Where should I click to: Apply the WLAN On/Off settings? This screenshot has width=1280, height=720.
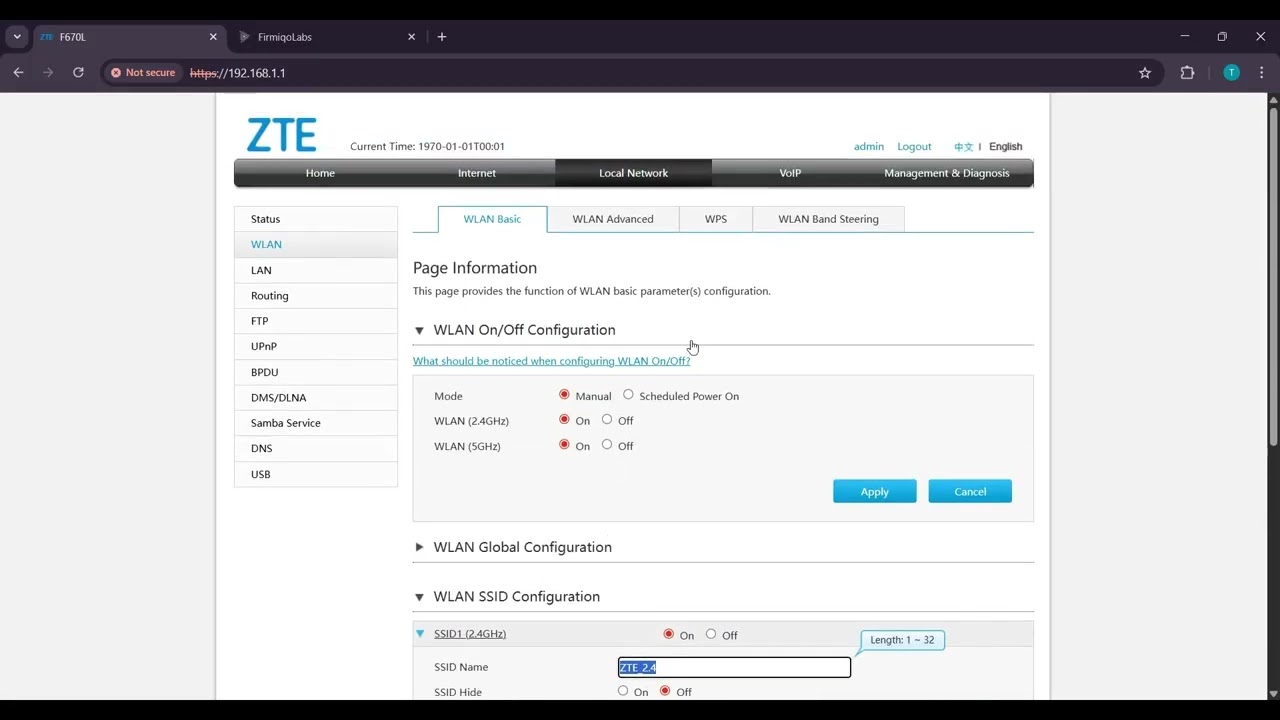(x=875, y=491)
